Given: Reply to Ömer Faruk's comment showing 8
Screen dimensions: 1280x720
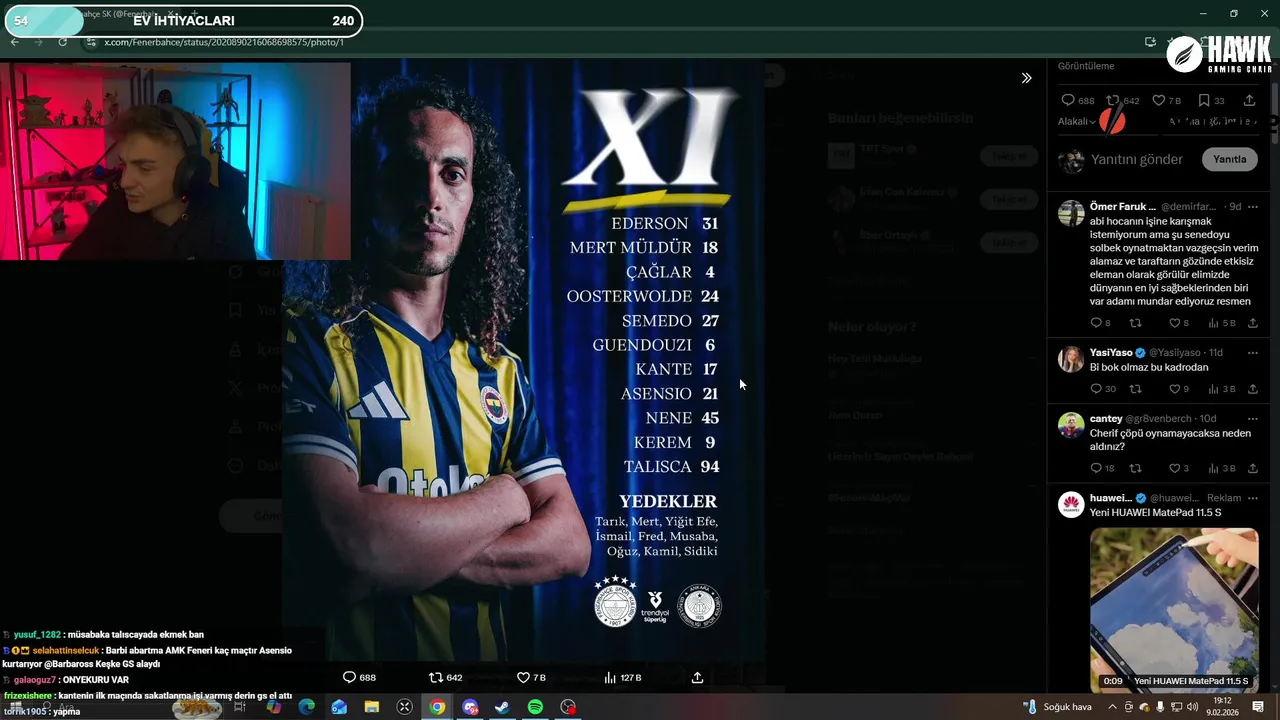Looking at the screenshot, I should pyautogui.click(x=1100, y=323).
